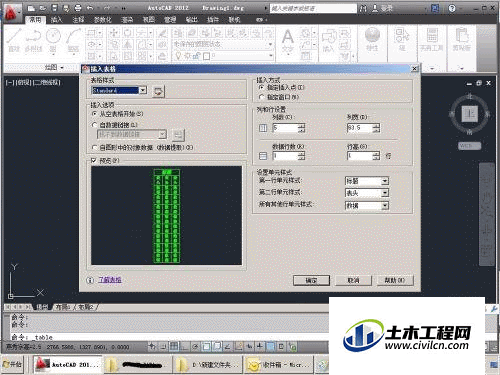Expand the Draw (绘图) panel arrow
500x375 pixels.
[62, 68]
